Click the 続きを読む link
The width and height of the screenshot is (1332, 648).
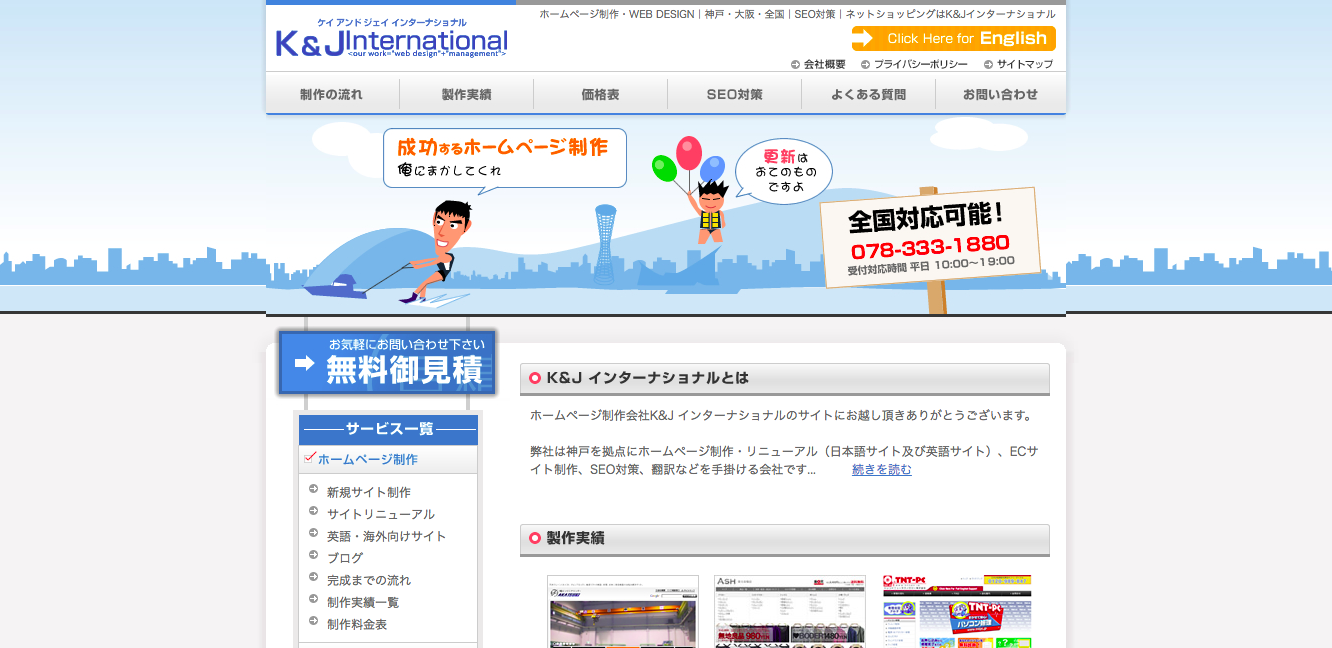[882, 469]
